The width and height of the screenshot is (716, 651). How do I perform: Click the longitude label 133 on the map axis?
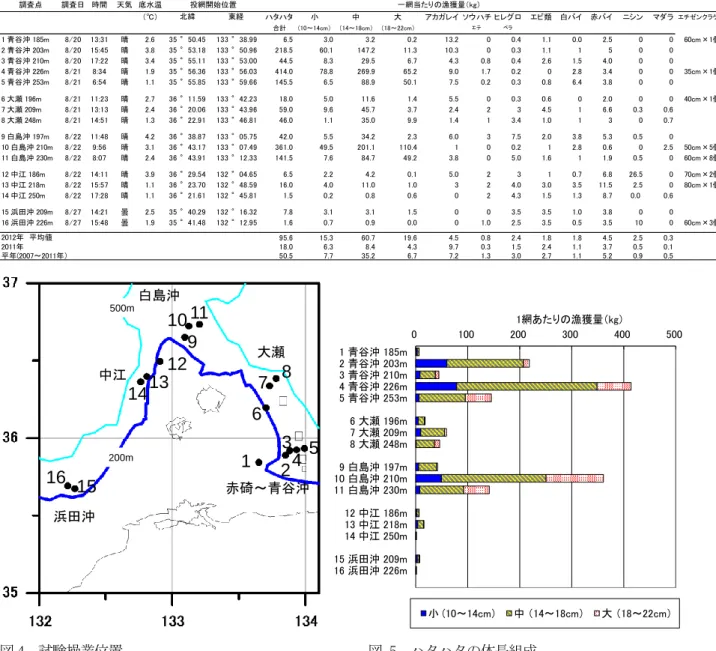pos(173,621)
